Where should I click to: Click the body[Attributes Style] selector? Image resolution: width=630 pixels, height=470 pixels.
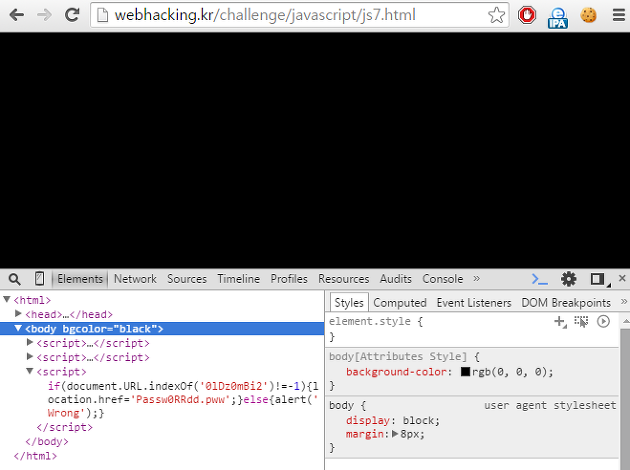tap(398, 356)
